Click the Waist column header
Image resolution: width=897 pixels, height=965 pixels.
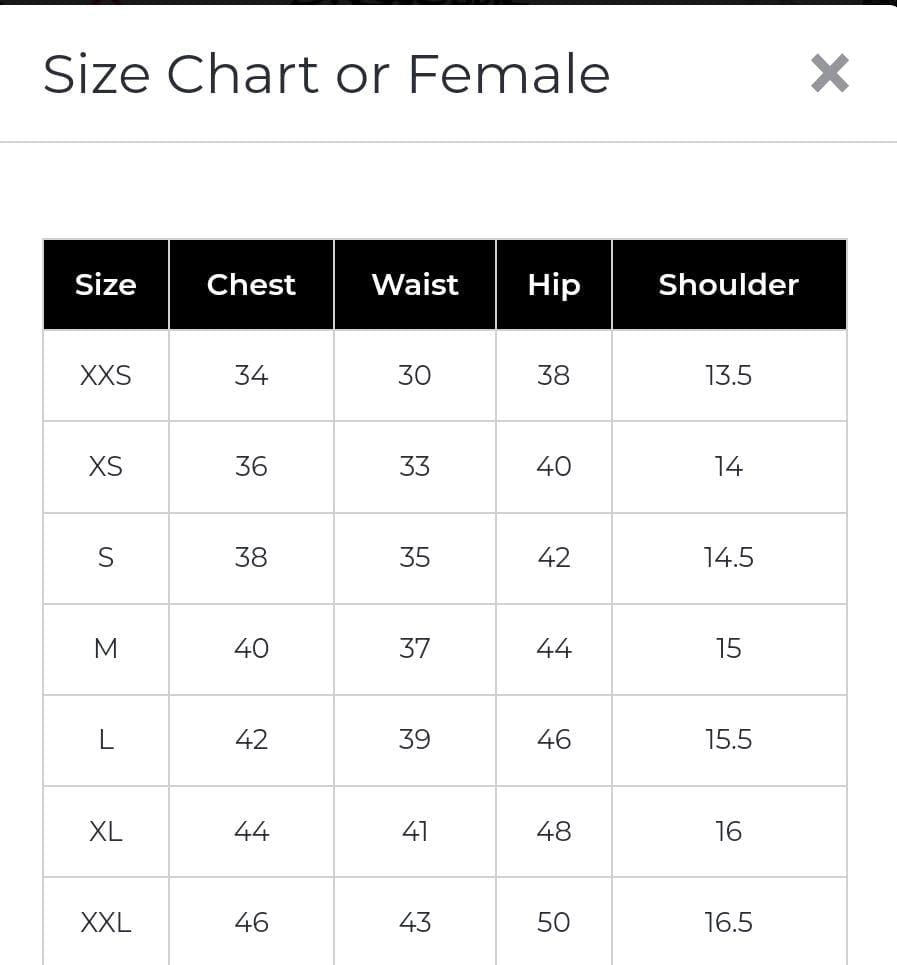(x=415, y=285)
